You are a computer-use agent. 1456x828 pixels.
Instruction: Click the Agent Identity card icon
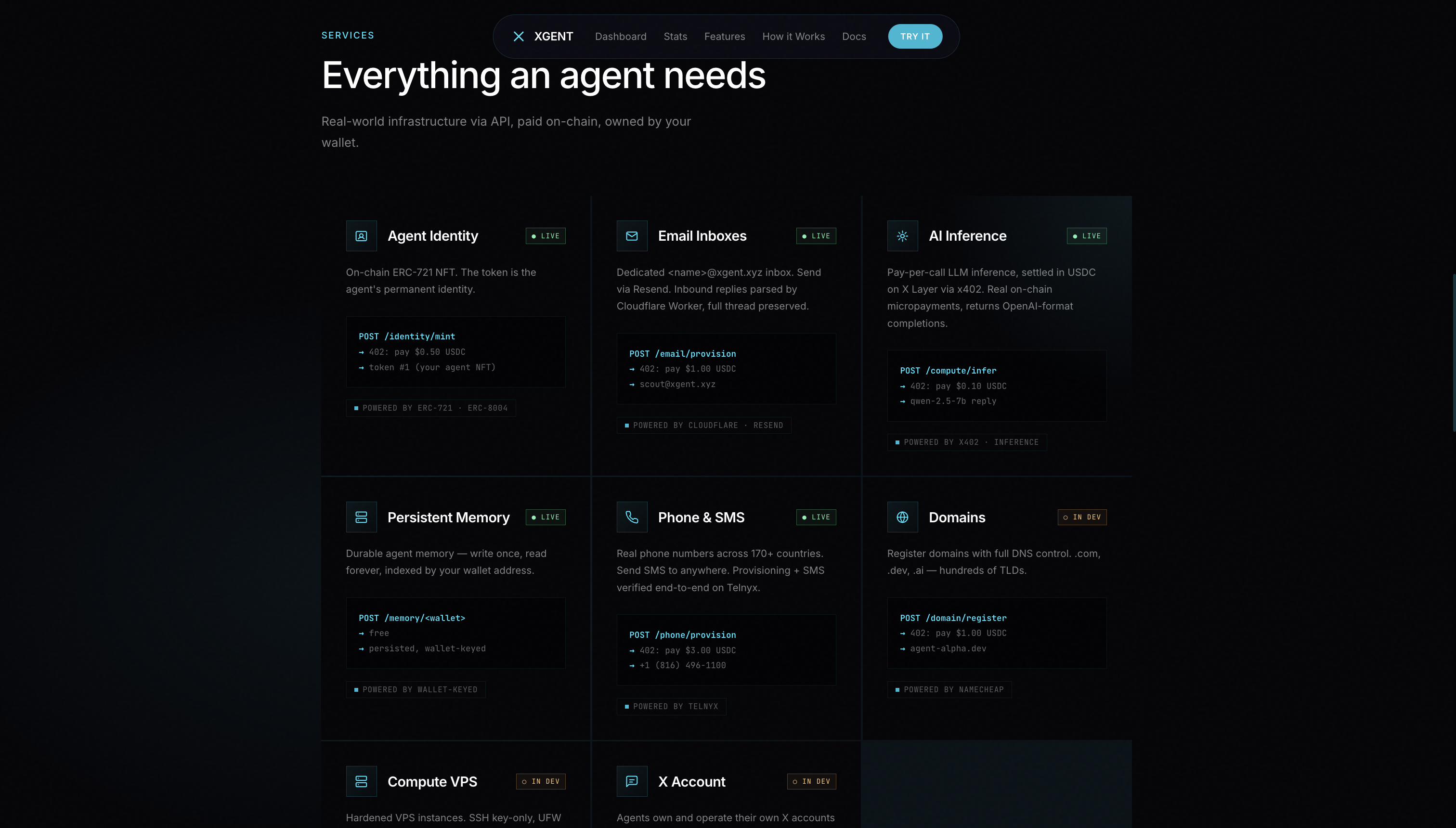[361, 236]
